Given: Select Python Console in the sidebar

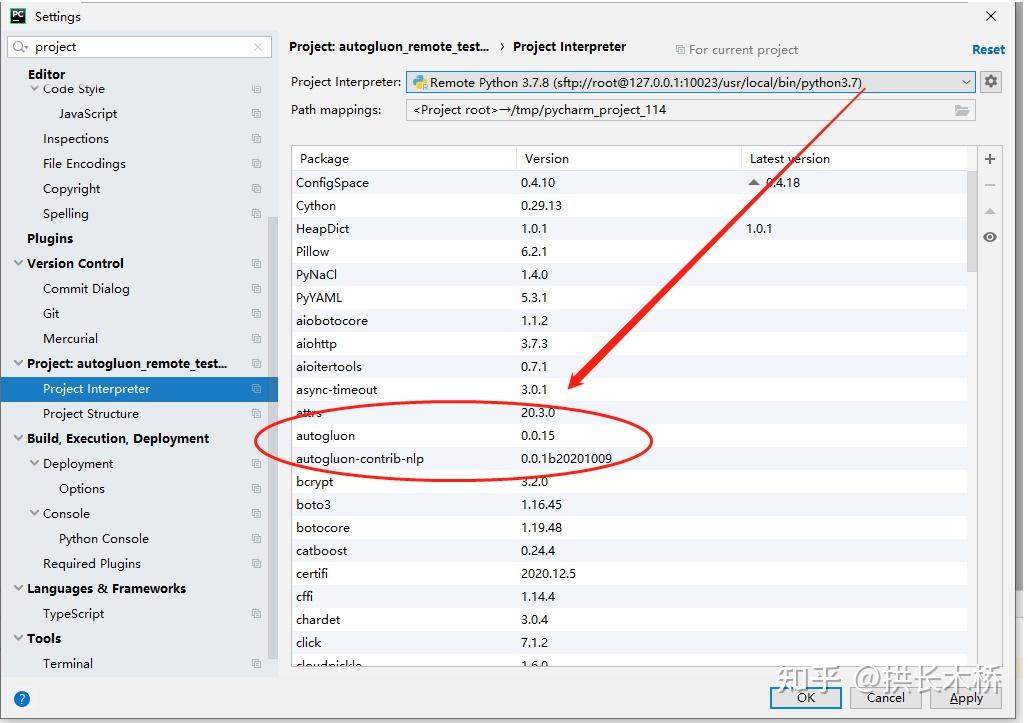Looking at the screenshot, I should coord(103,538).
